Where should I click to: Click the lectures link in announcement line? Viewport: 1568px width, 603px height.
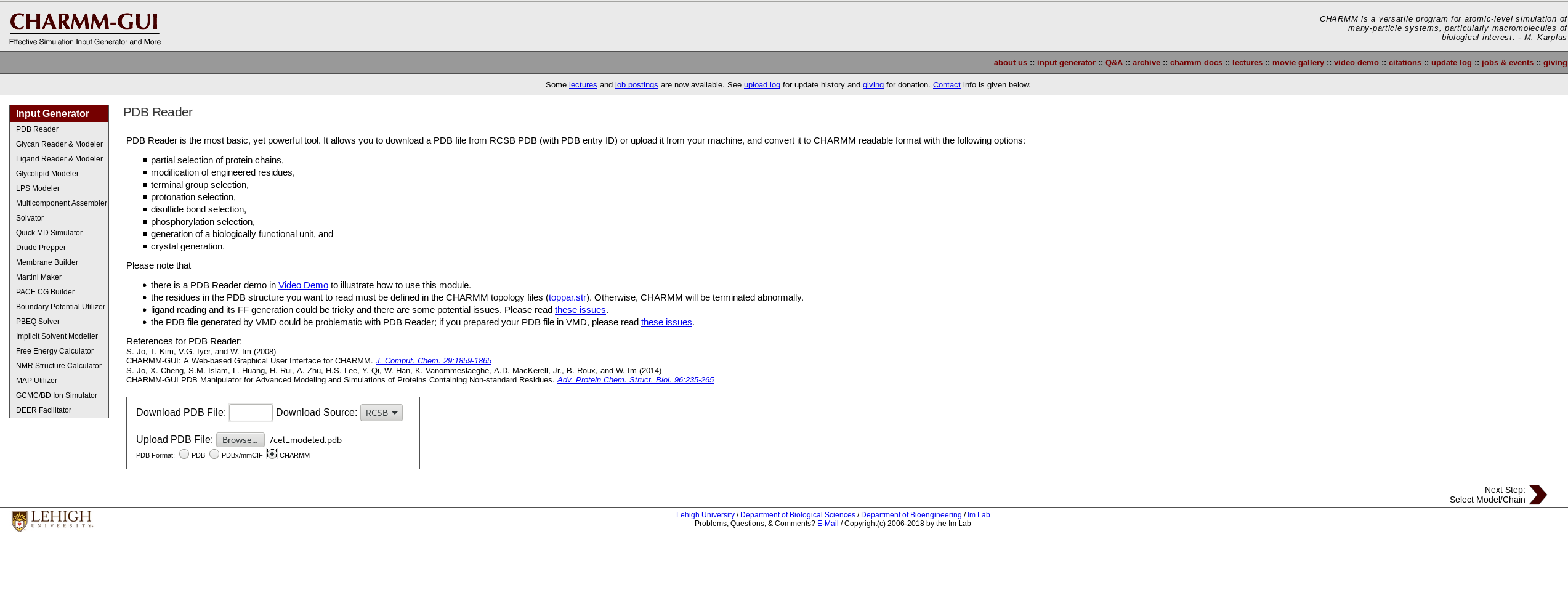583,85
